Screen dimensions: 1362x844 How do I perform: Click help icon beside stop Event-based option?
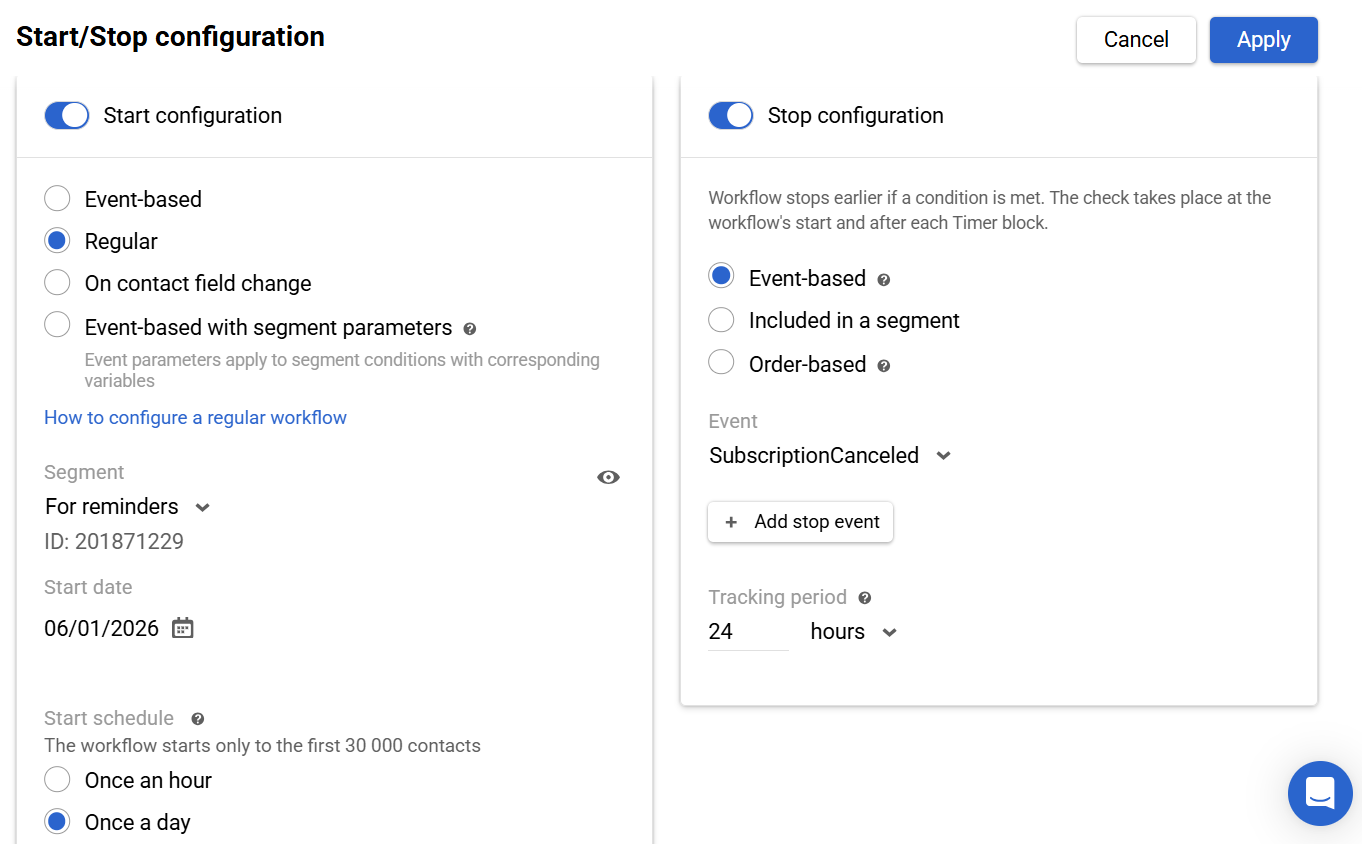coord(883,280)
